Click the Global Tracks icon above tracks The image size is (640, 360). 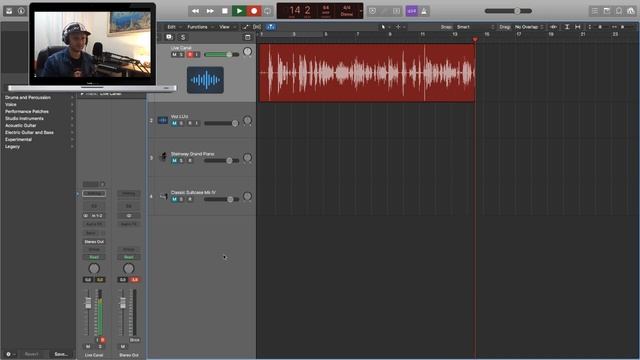[248, 37]
